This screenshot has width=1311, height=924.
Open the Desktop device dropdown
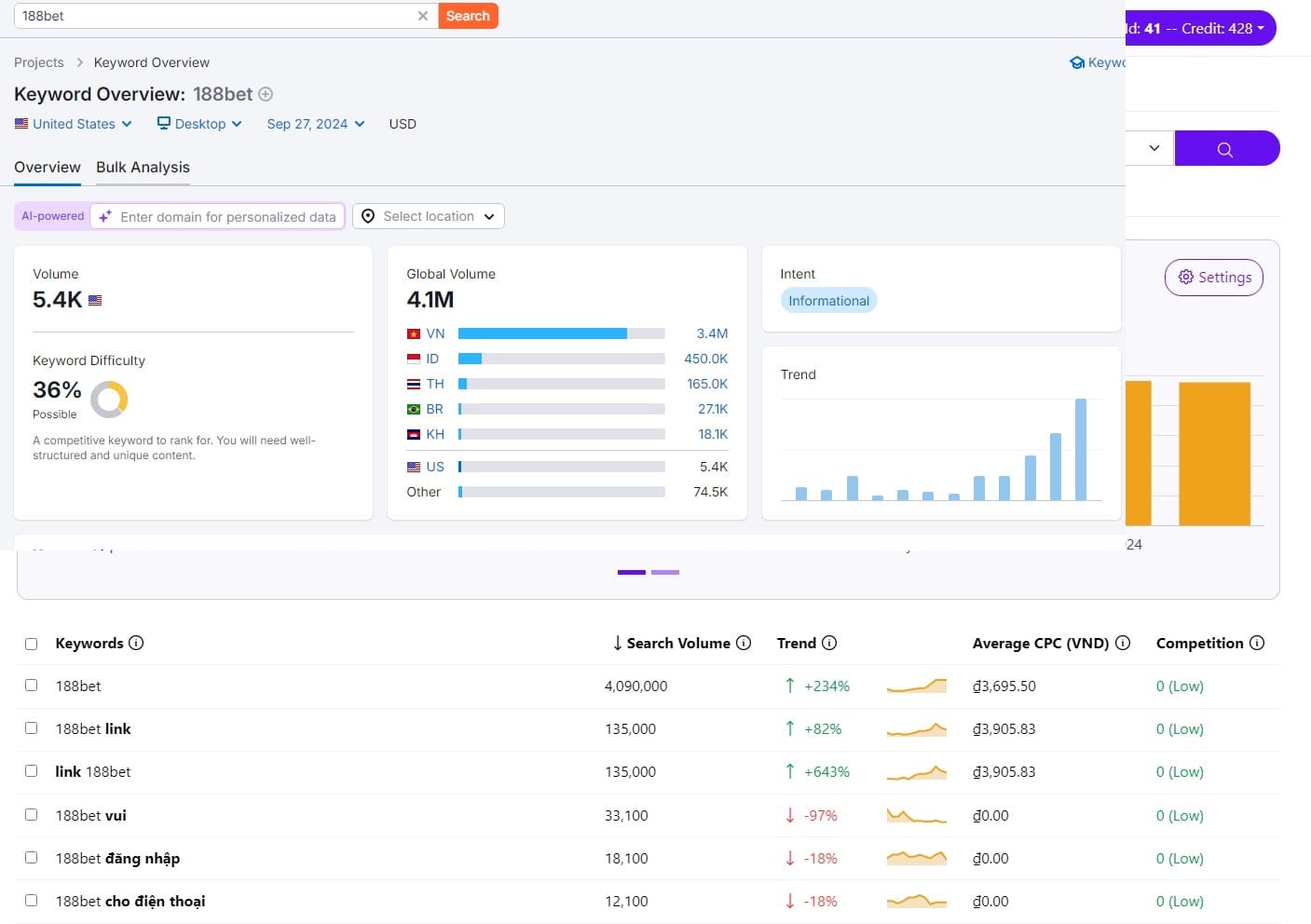pyautogui.click(x=199, y=124)
